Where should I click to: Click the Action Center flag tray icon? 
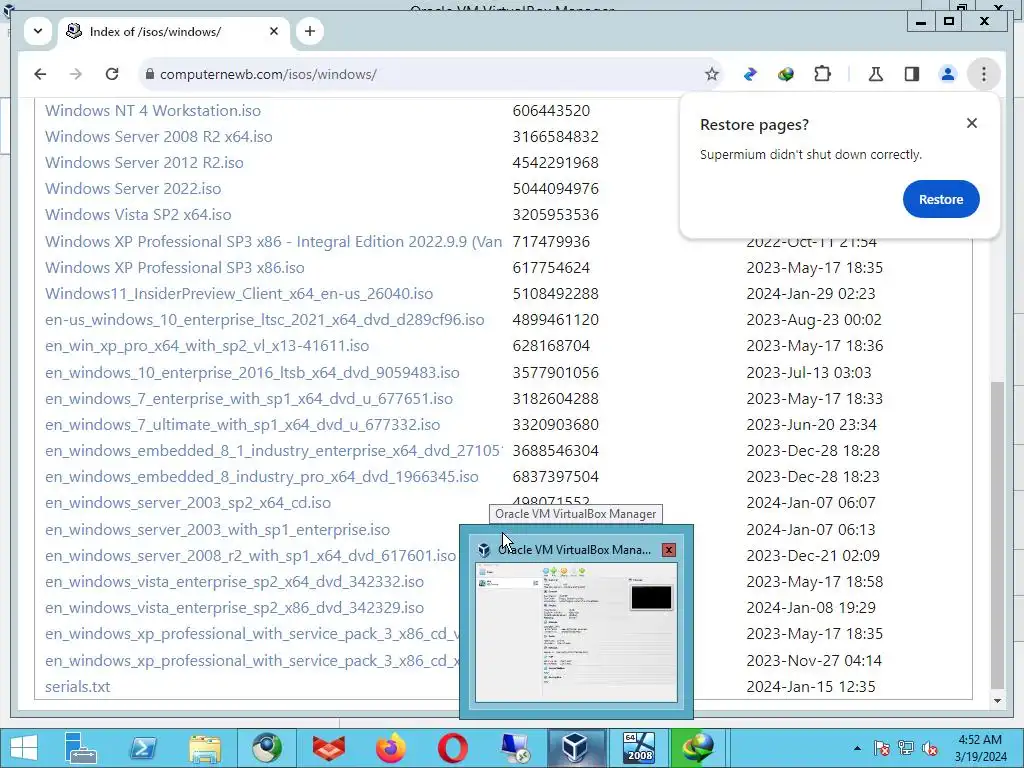tap(882, 748)
